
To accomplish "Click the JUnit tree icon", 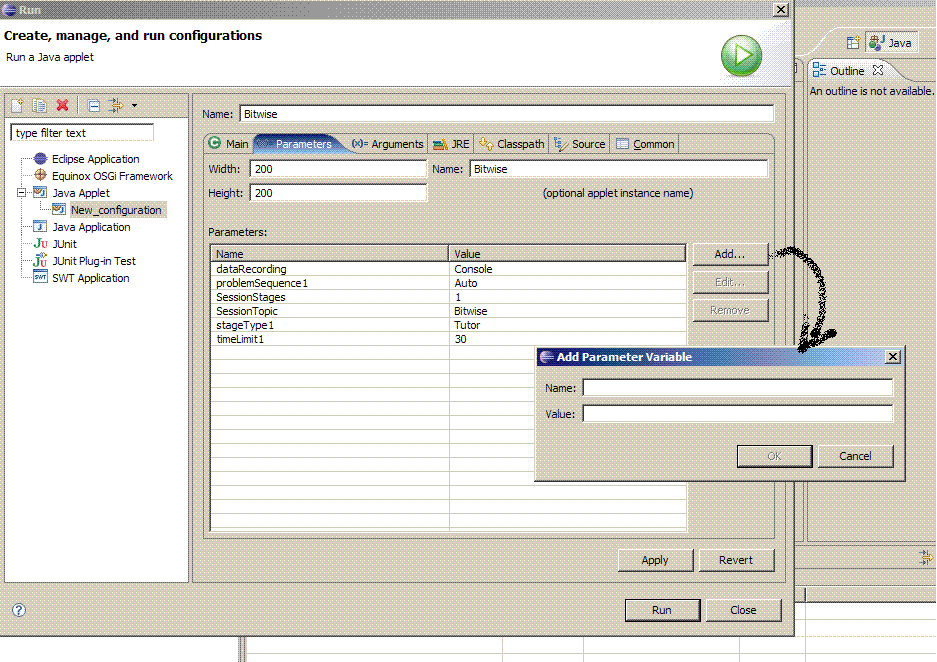I will [x=40, y=243].
